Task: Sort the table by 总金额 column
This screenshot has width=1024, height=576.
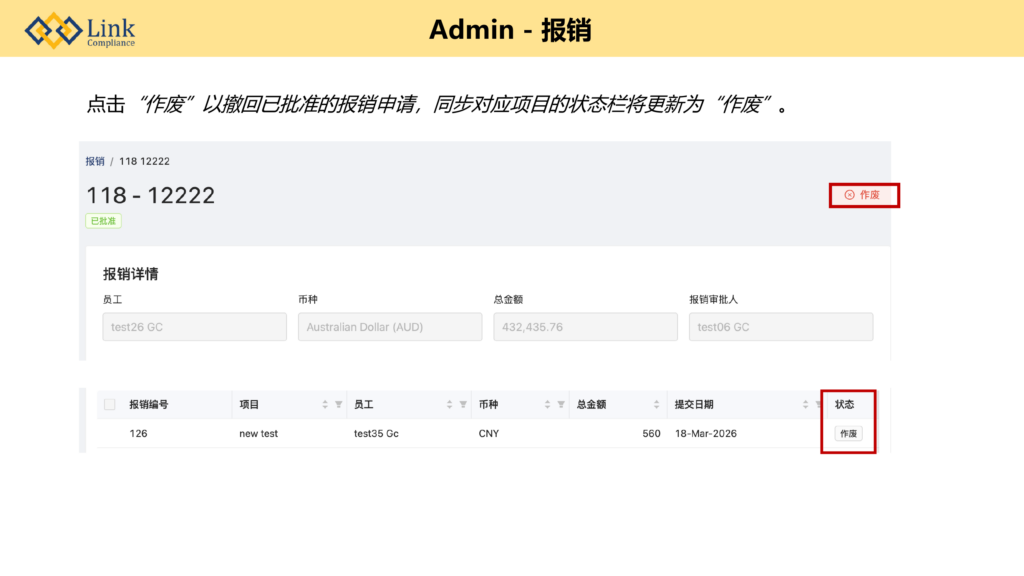Action: (x=655, y=405)
